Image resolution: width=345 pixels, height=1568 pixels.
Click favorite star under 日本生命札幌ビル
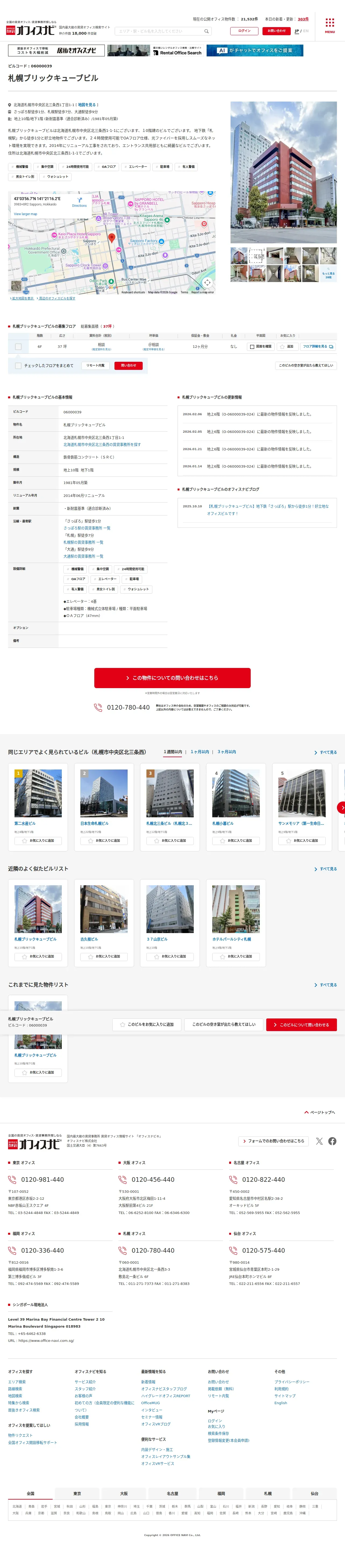90,841
